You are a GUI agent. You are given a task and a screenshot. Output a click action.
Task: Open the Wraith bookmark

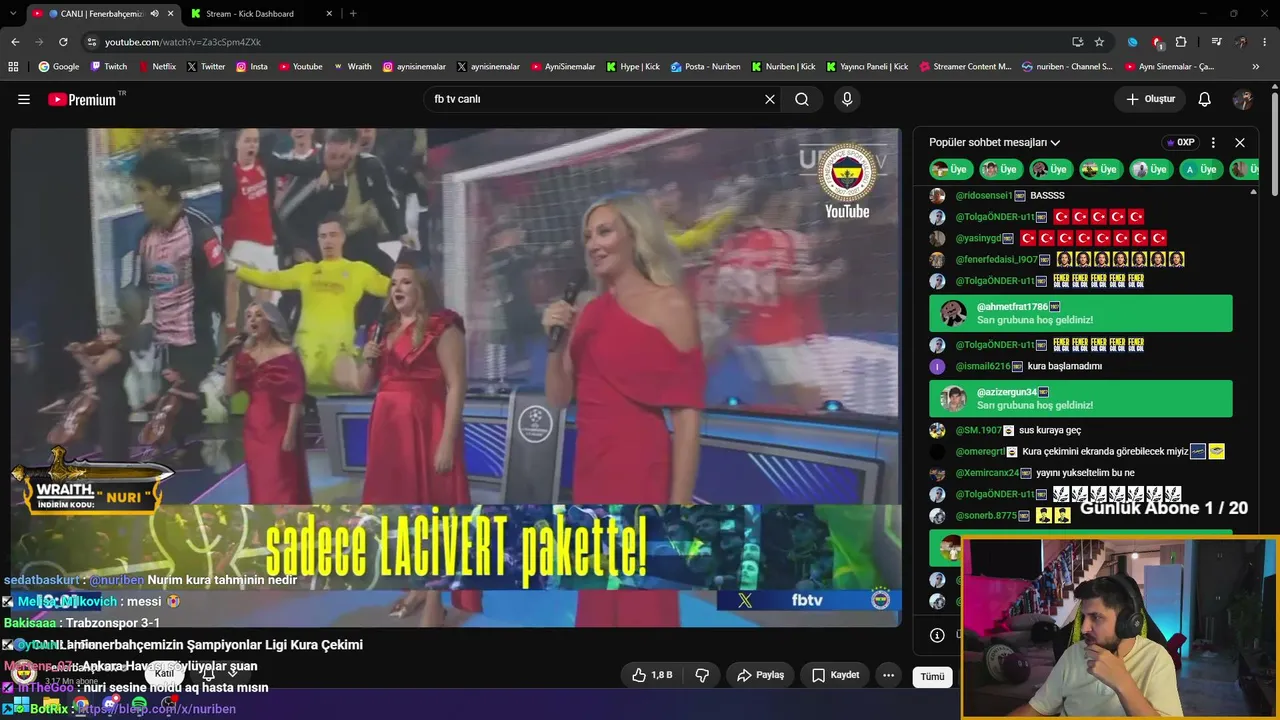(x=352, y=67)
